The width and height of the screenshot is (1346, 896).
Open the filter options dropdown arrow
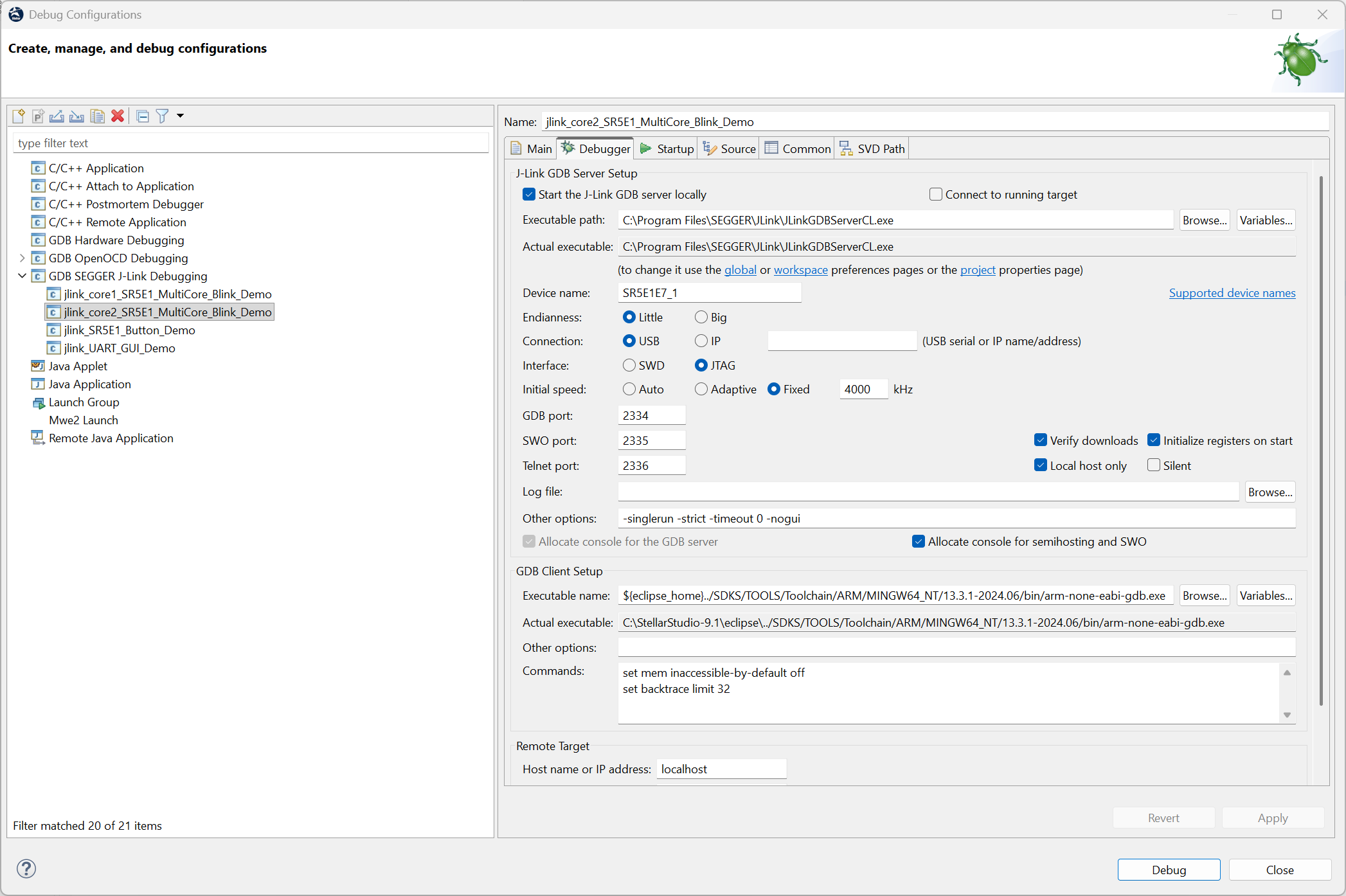180,116
